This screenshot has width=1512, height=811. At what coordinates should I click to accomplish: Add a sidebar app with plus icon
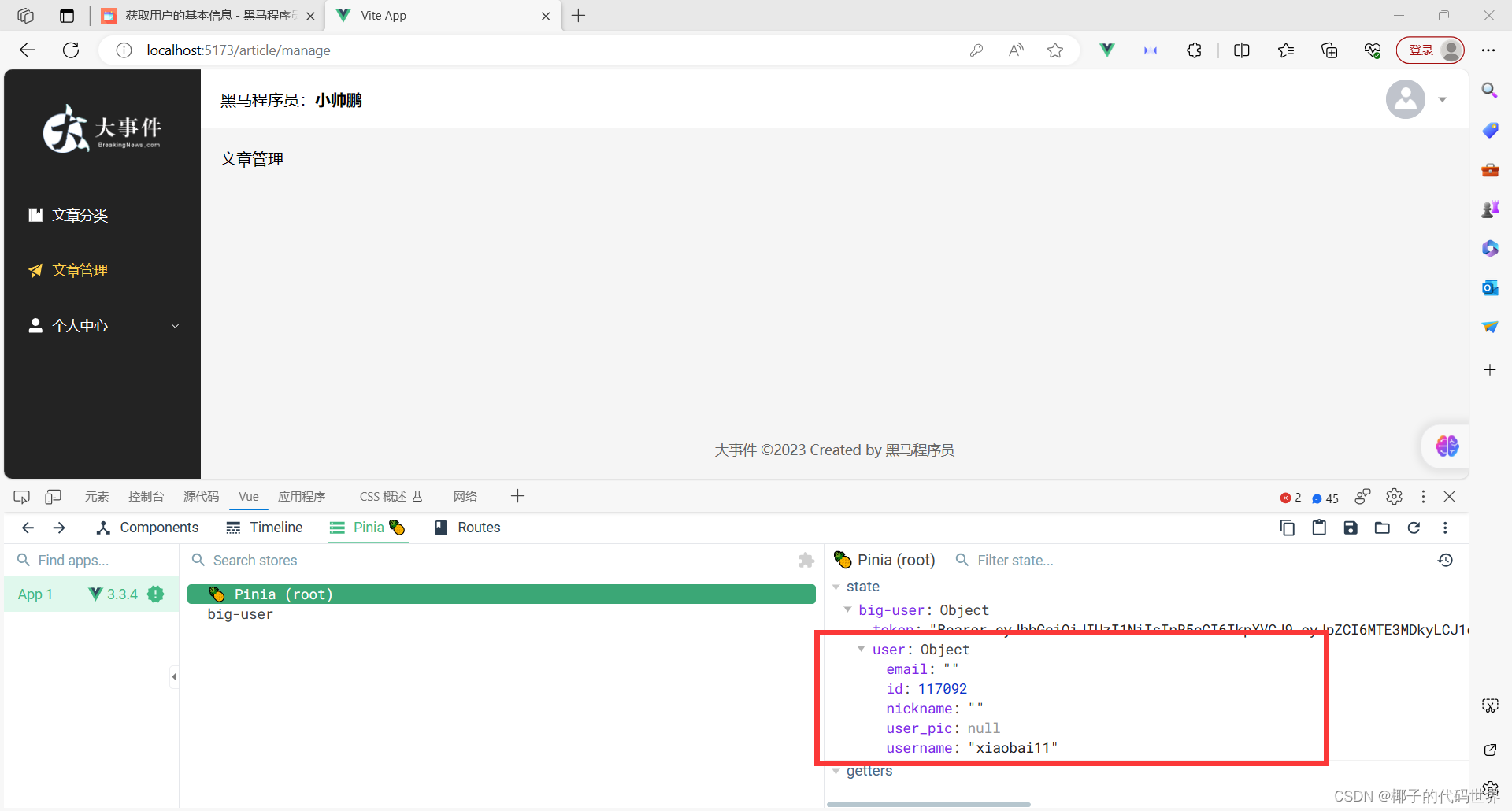coord(1489,369)
